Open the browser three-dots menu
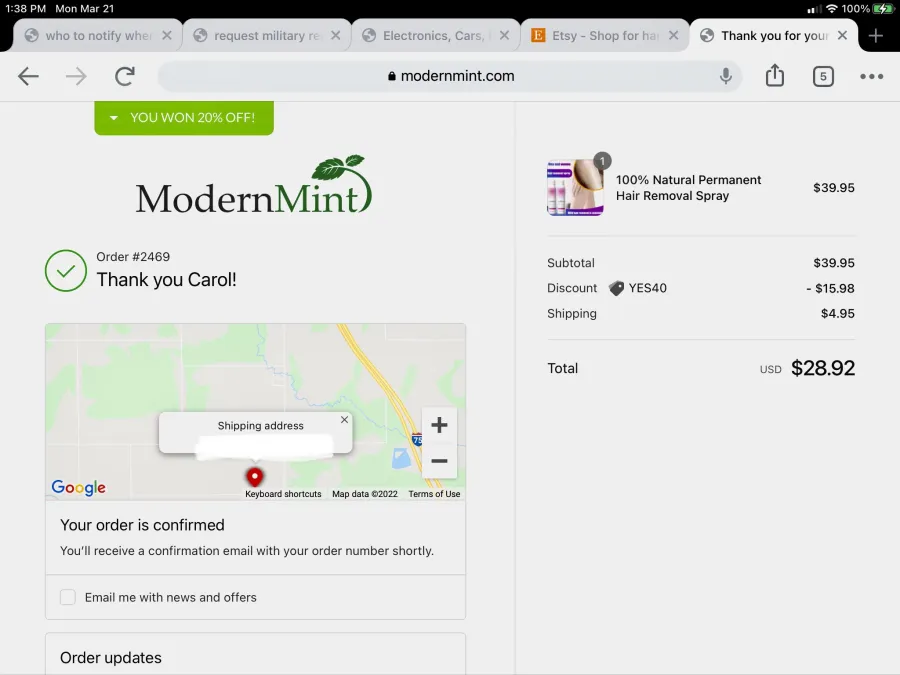The width and height of the screenshot is (900, 675). [x=871, y=76]
